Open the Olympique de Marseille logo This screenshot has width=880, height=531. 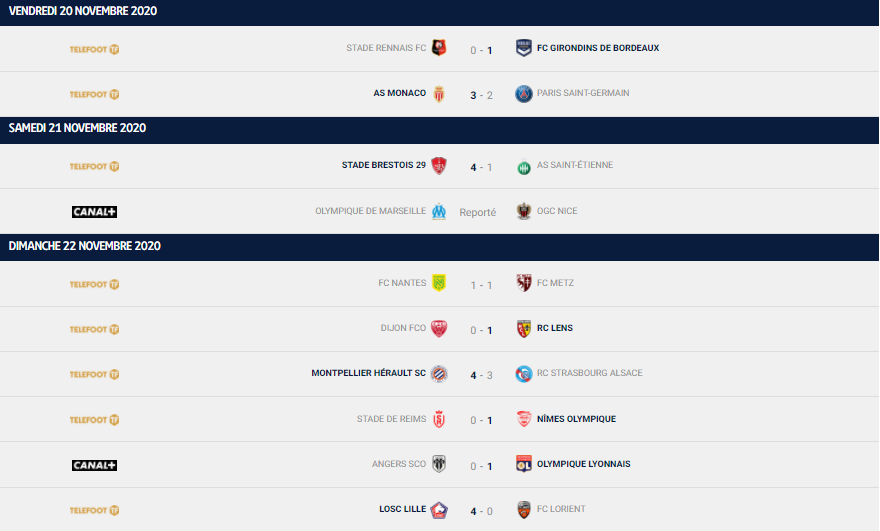coord(439,212)
